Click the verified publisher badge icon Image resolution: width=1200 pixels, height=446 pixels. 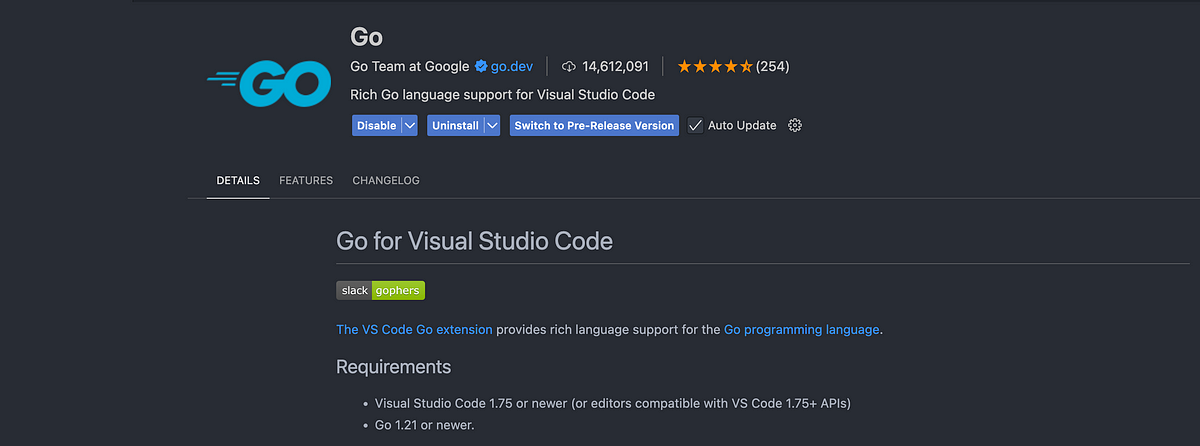click(481, 67)
